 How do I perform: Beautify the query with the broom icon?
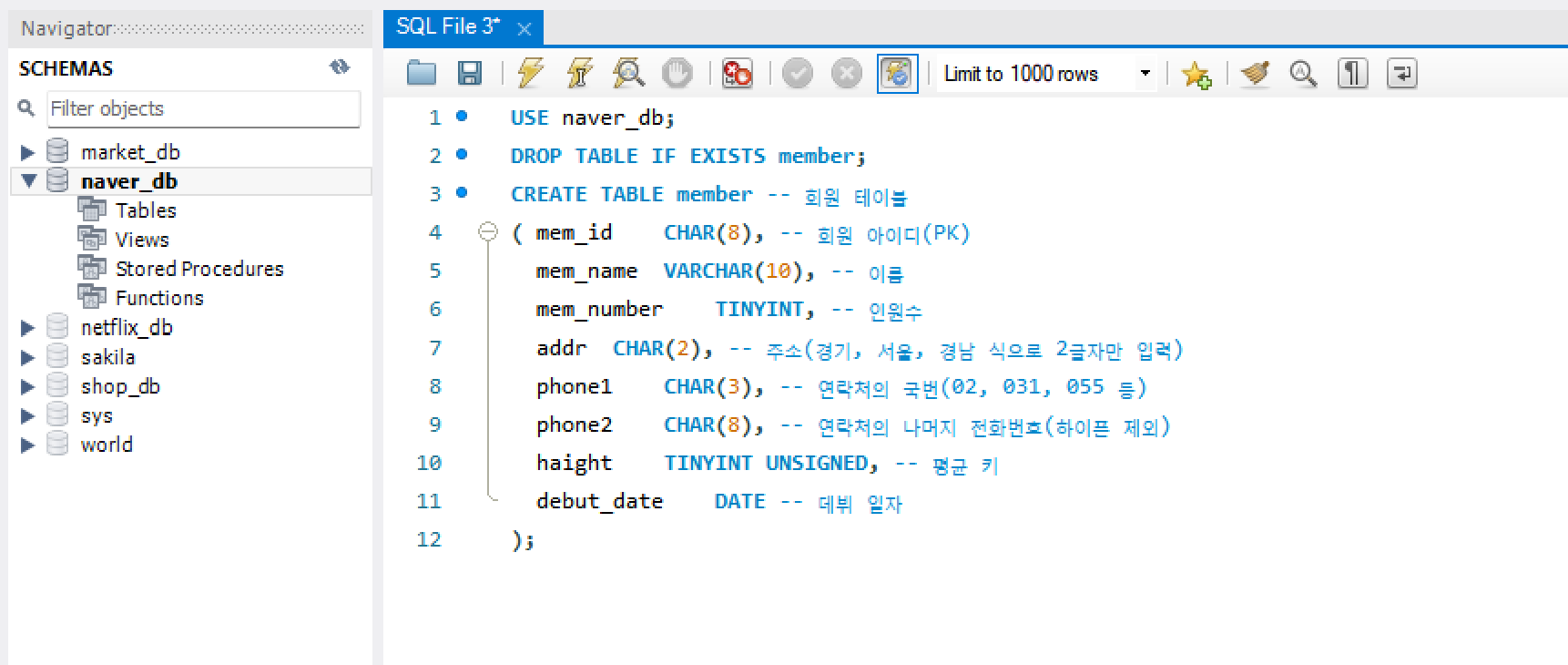tap(1256, 73)
